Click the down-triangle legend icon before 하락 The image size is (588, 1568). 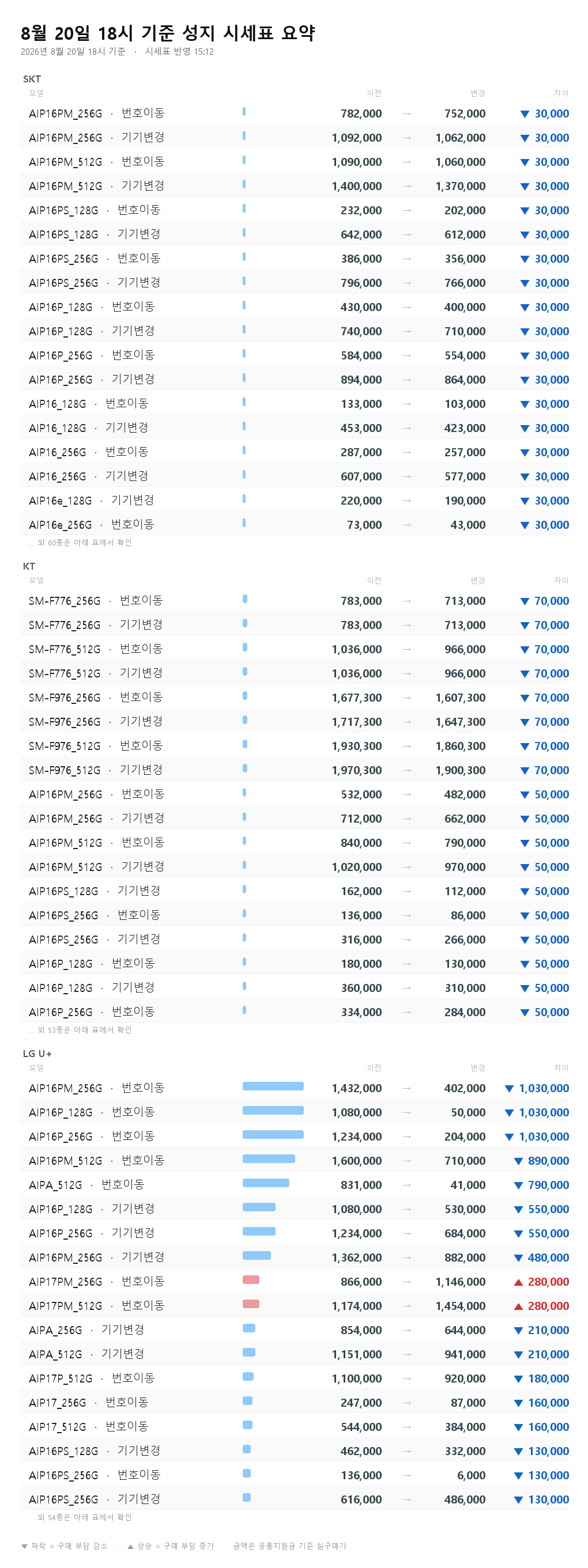click(24, 1546)
